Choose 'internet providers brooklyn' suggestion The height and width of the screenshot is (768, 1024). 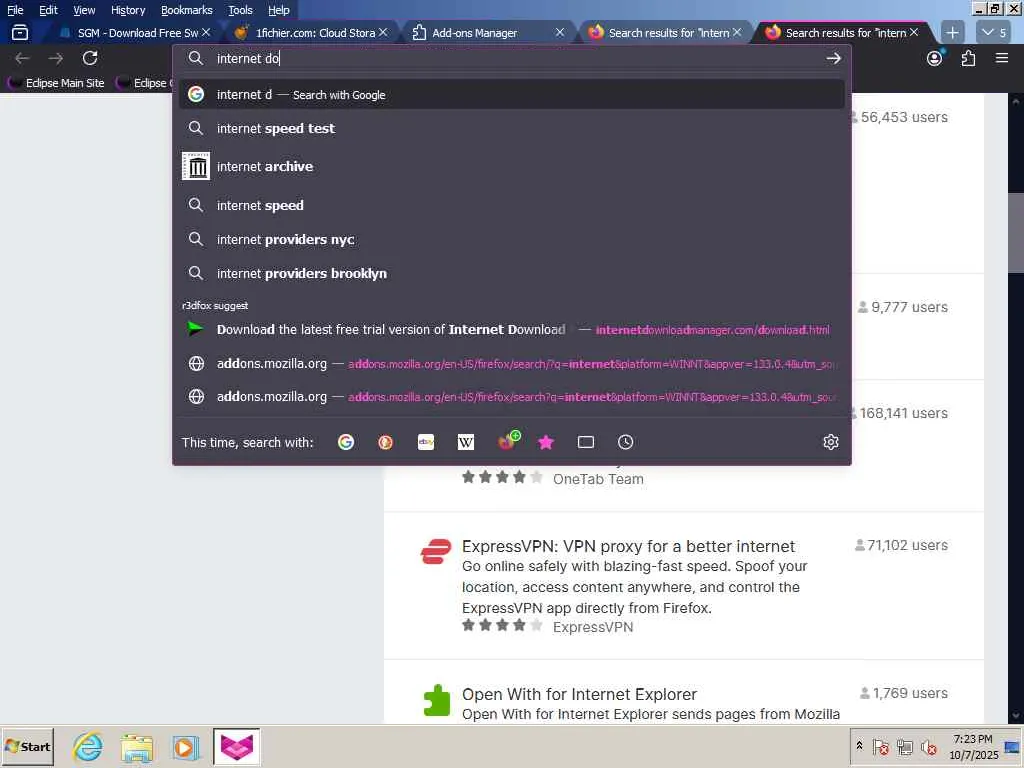point(511,273)
